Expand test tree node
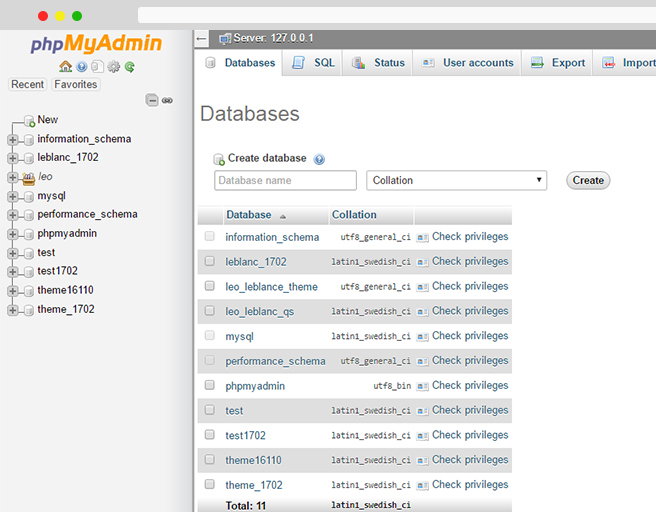This screenshot has height=512, width=656. click(x=13, y=253)
